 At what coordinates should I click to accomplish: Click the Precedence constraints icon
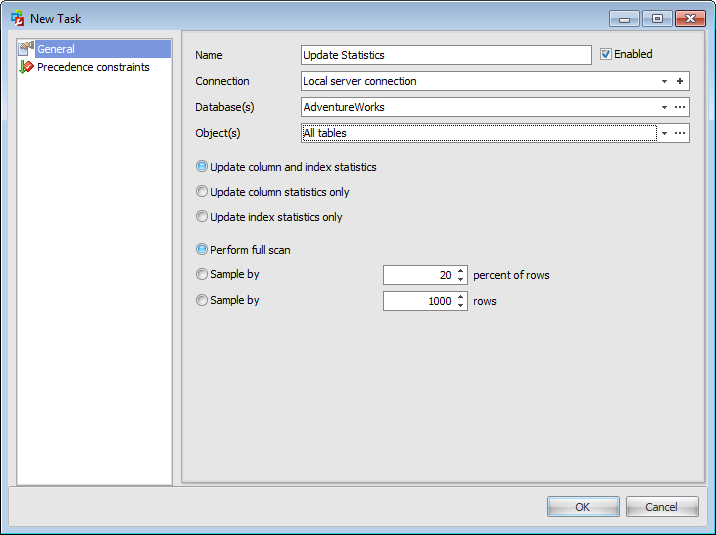click(27, 67)
